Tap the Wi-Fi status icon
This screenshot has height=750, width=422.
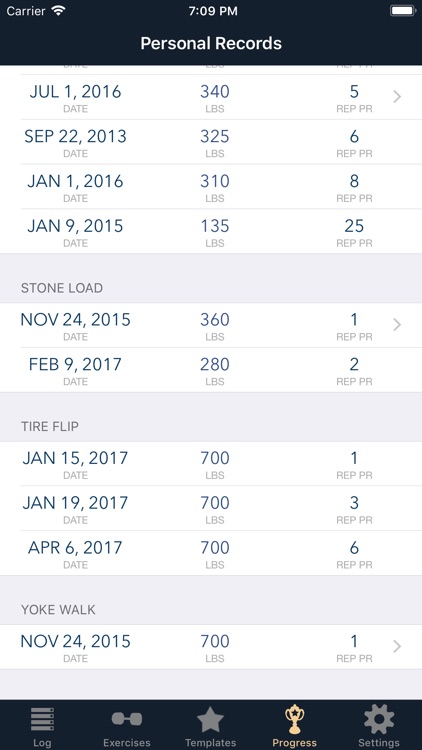(x=59, y=11)
